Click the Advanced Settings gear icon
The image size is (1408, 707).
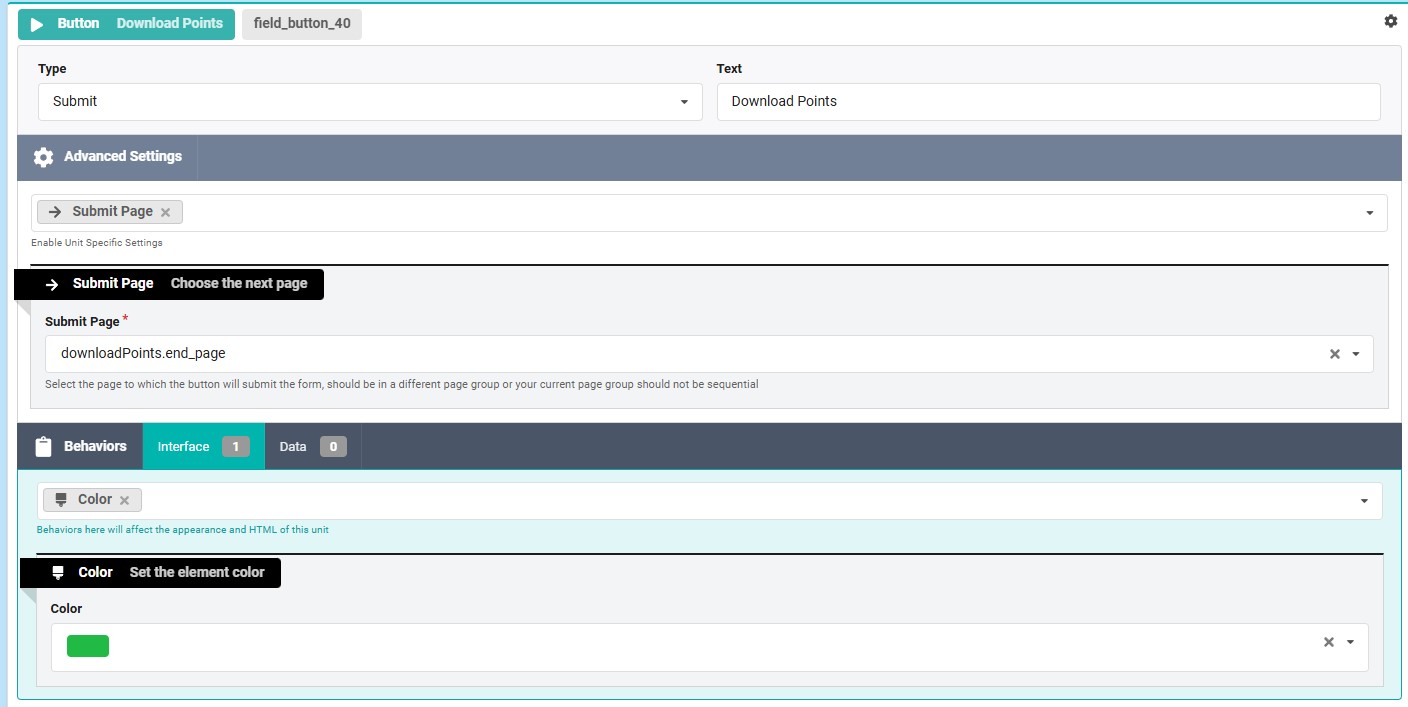[43, 157]
